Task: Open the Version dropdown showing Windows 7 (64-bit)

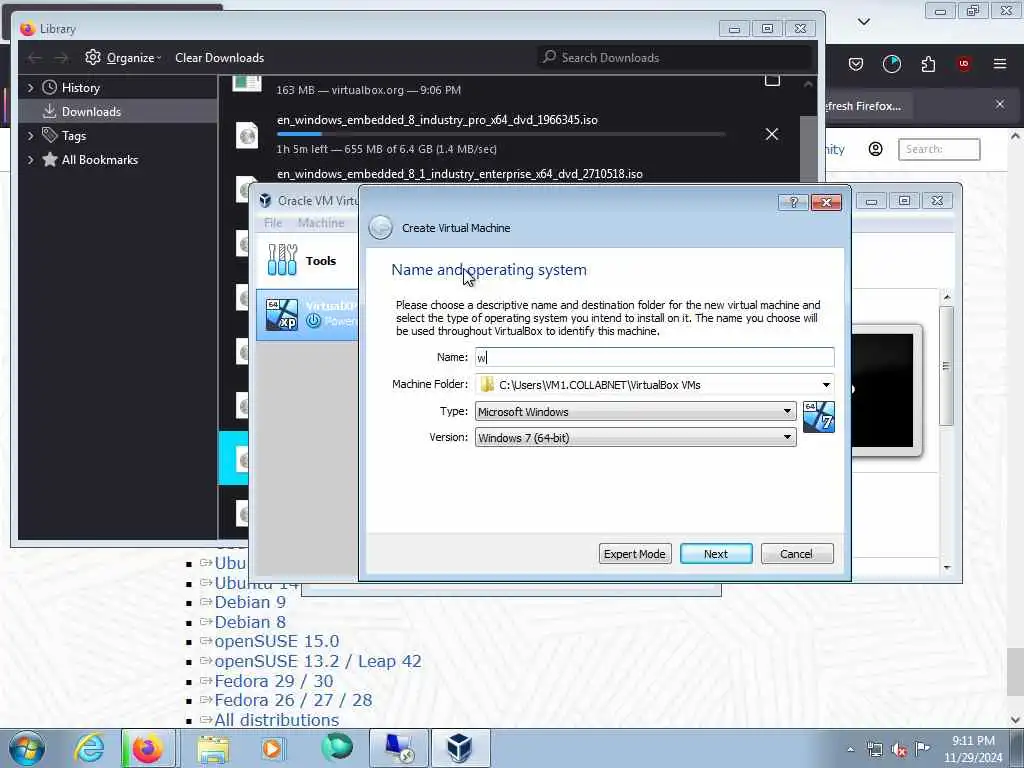Action: 635,438
